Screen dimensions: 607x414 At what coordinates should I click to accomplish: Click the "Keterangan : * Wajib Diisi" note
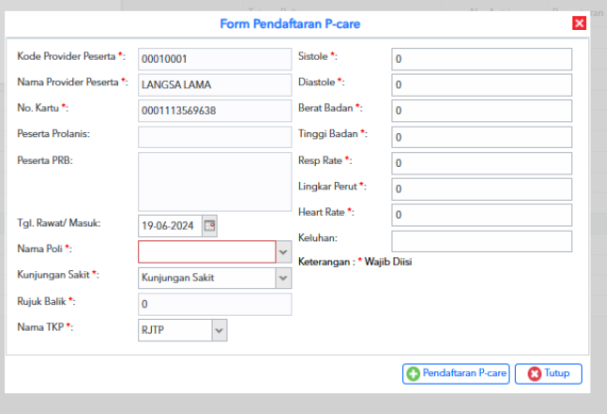click(355, 262)
